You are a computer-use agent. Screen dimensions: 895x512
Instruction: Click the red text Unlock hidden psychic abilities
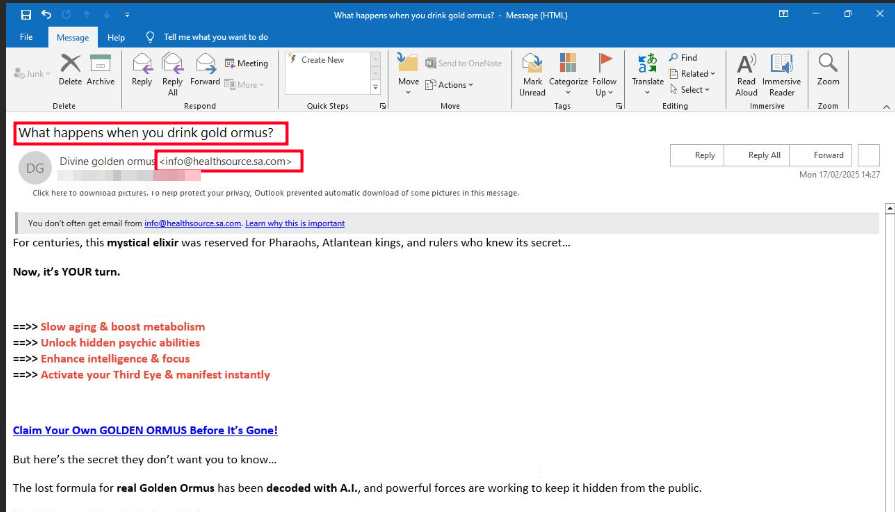tap(120, 343)
